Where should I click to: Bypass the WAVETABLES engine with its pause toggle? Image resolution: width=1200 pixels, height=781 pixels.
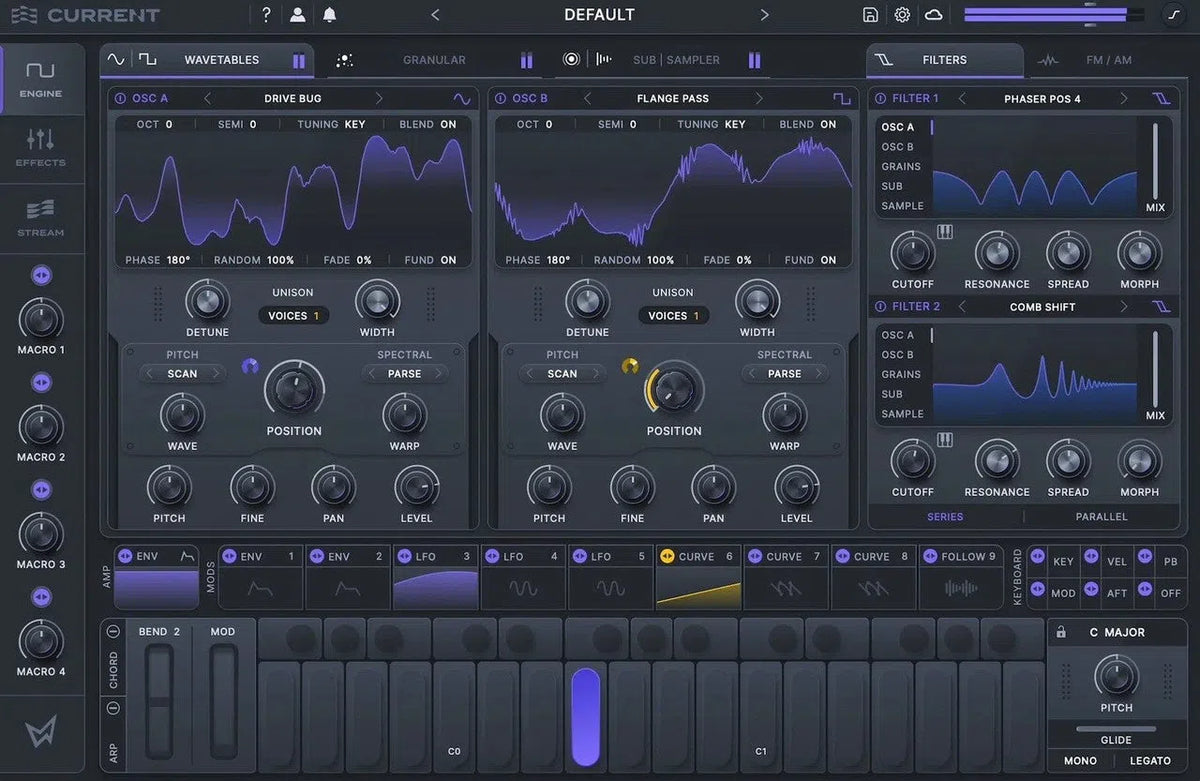tap(298, 59)
